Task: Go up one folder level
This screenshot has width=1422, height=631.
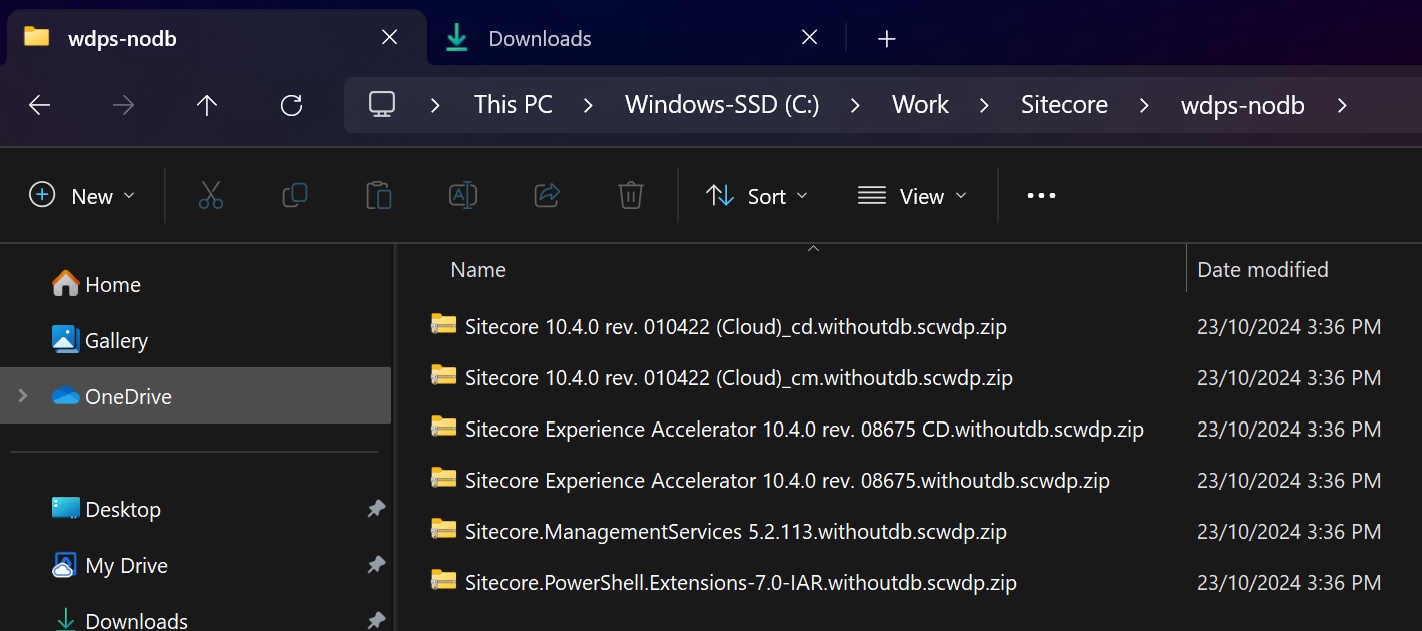Action: click(x=207, y=105)
